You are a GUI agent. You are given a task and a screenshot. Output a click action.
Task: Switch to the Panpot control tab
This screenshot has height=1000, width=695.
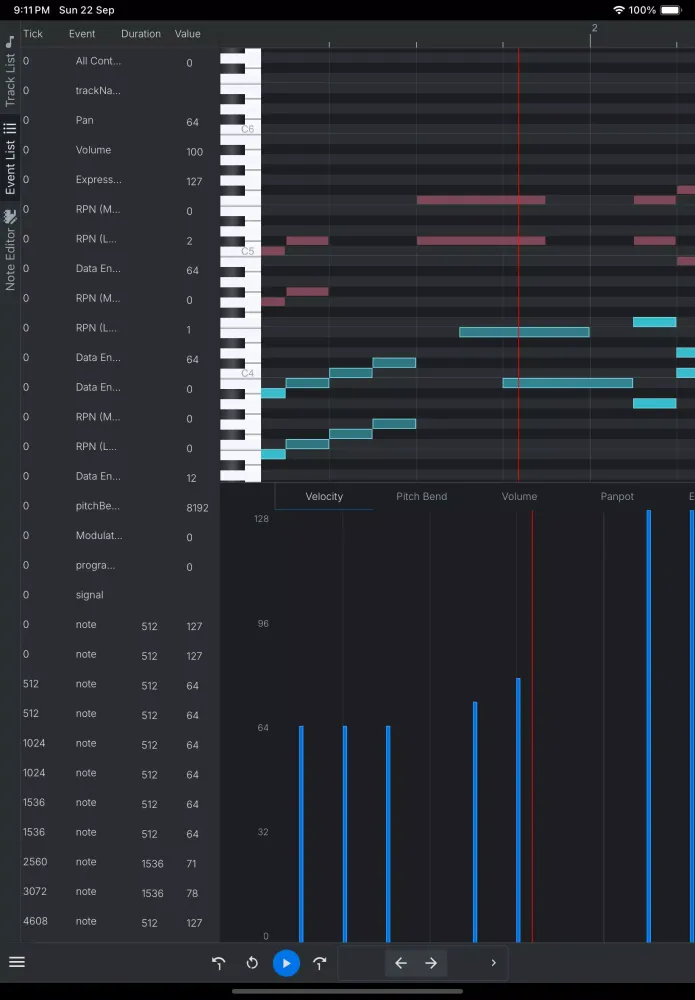click(617, 496)
